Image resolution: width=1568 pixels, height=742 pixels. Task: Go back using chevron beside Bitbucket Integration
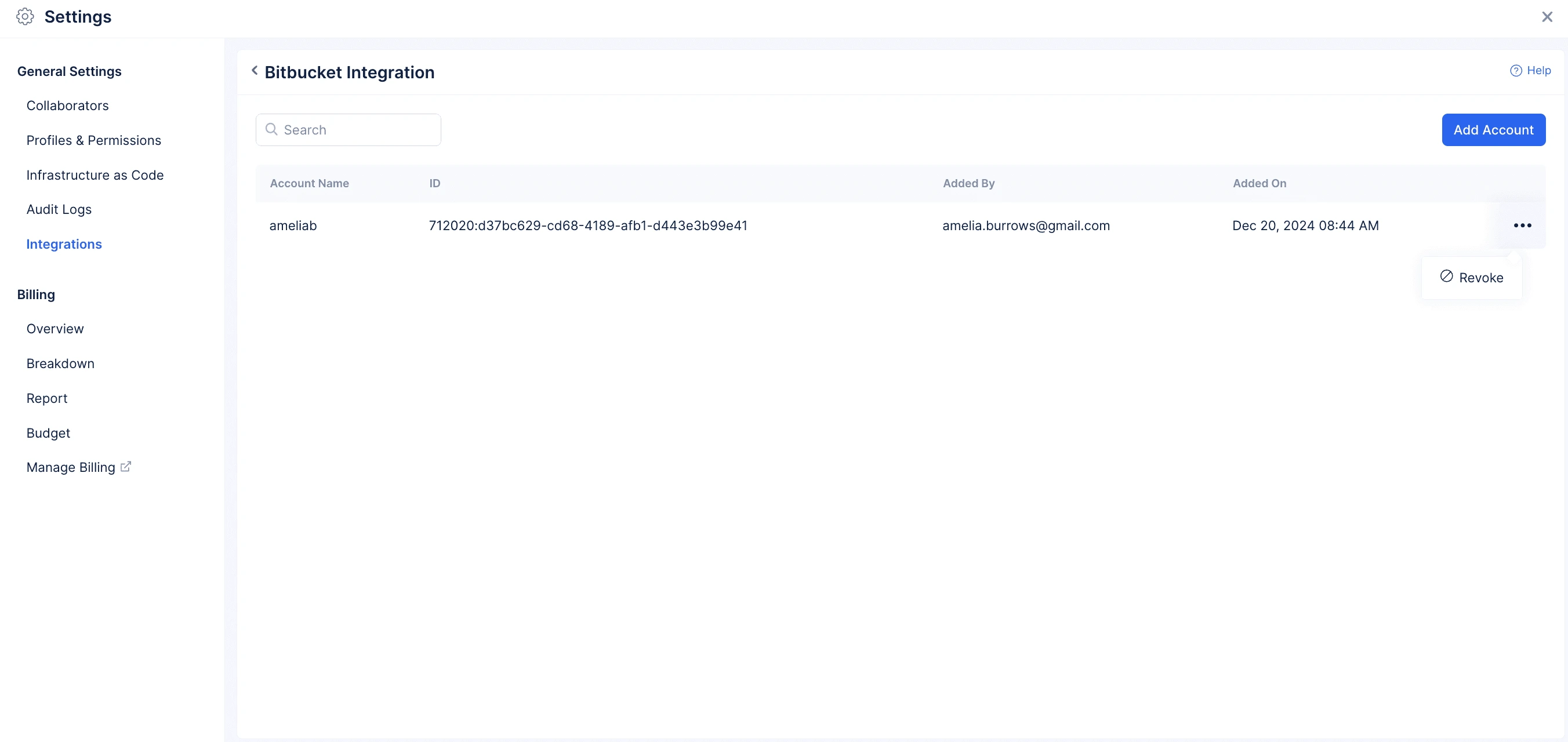click(x=255, y=71)
